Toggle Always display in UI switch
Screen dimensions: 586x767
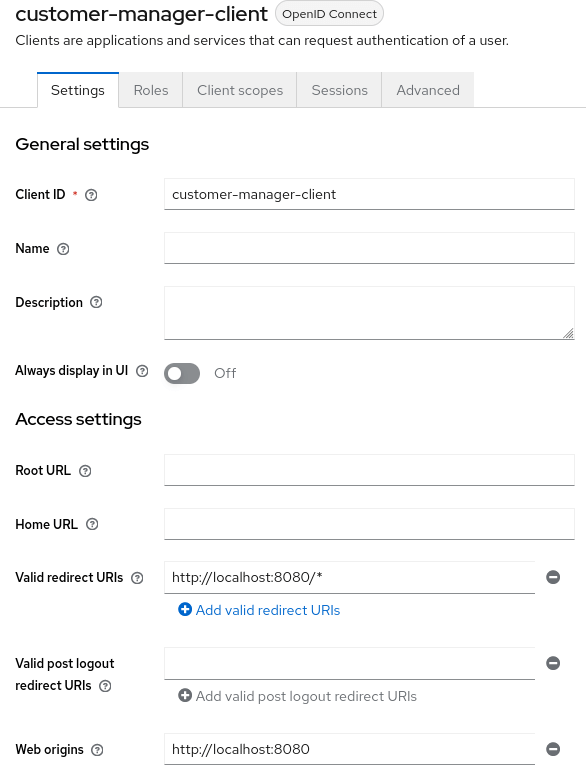(x=182, y=374)
